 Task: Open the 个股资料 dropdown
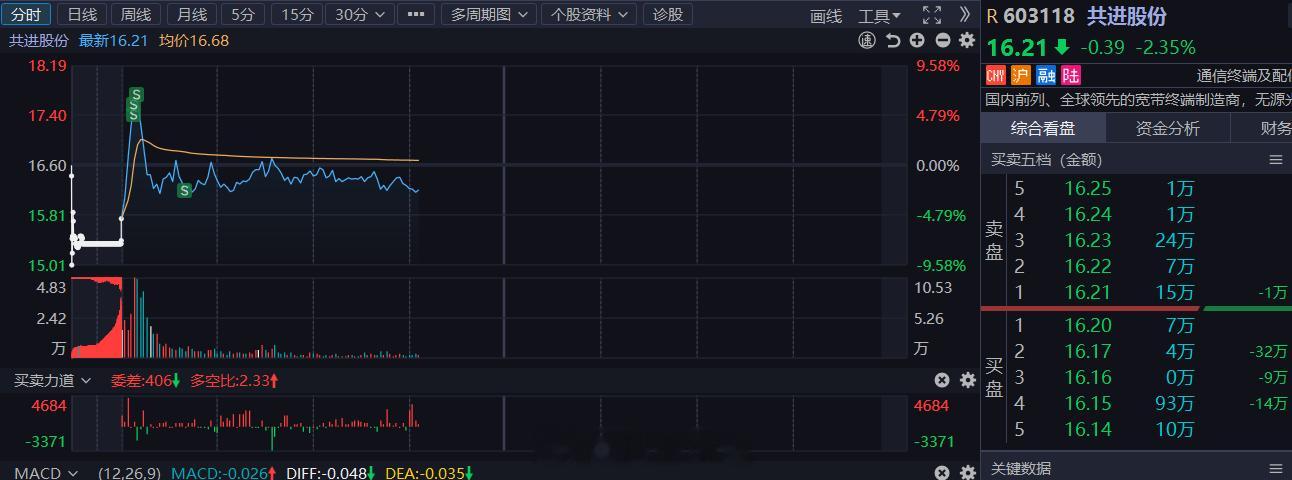589,14
